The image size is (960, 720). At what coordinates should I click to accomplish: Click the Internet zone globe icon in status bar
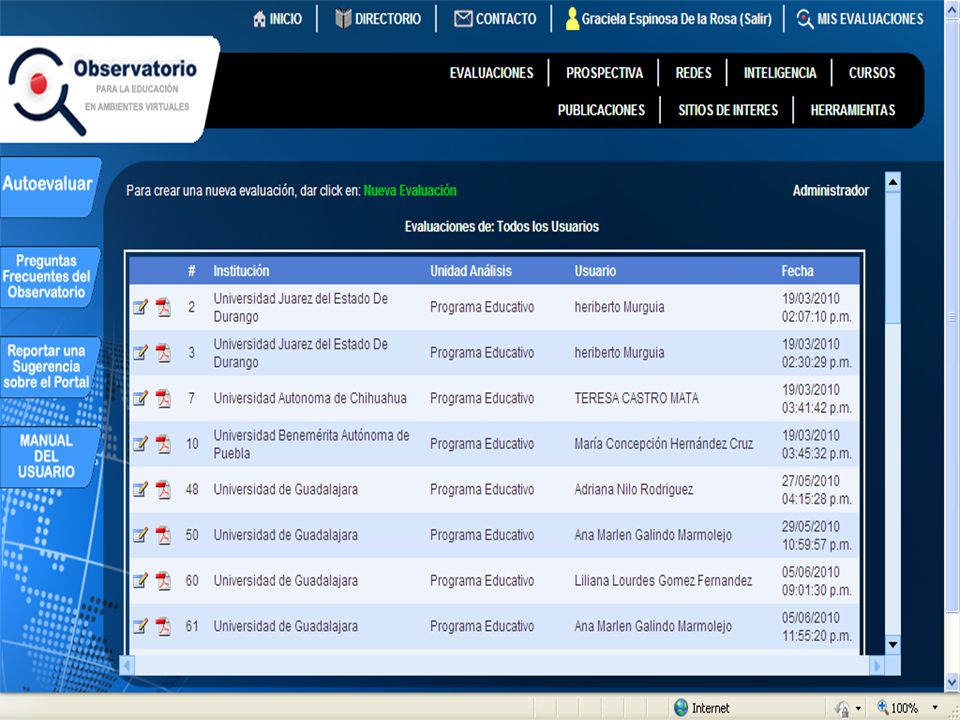tap(681, 708)
